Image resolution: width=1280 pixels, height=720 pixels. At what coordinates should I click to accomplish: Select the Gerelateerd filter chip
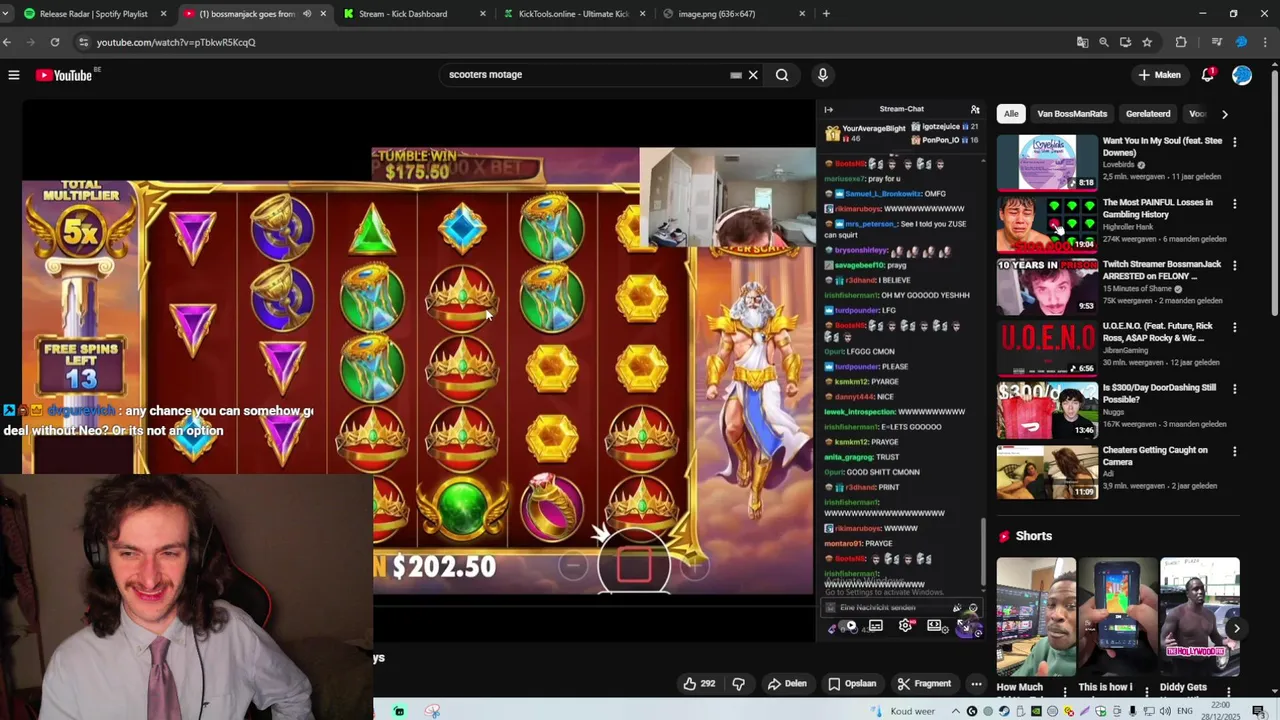[1148, 114]
